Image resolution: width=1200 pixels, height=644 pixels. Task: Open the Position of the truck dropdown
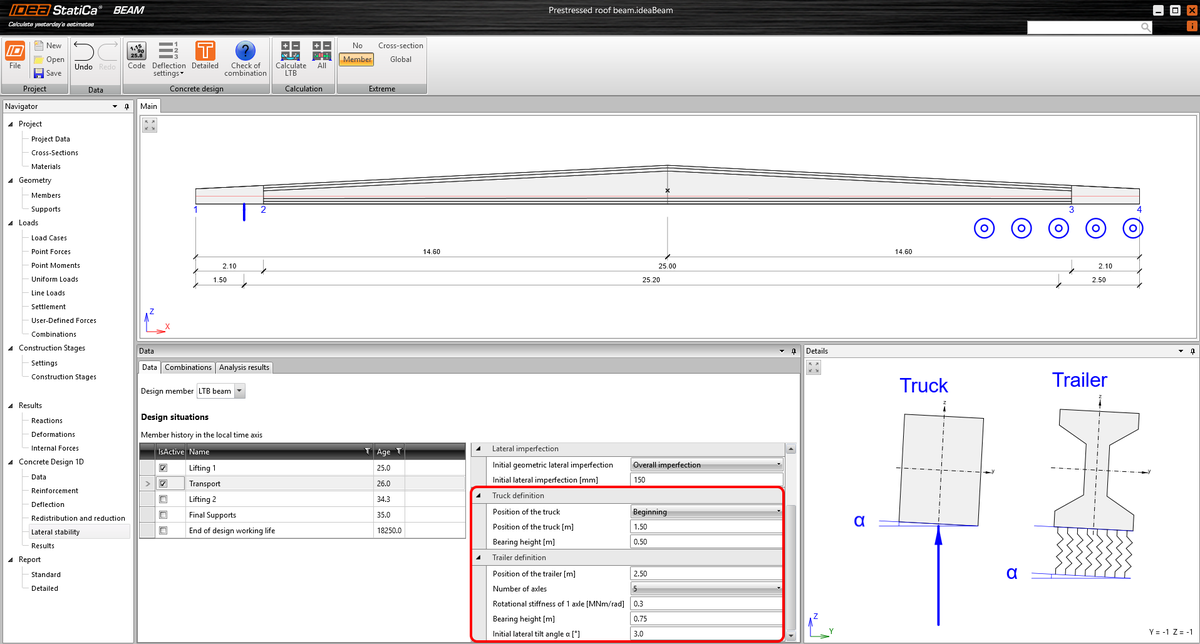(x=777, y=511)
